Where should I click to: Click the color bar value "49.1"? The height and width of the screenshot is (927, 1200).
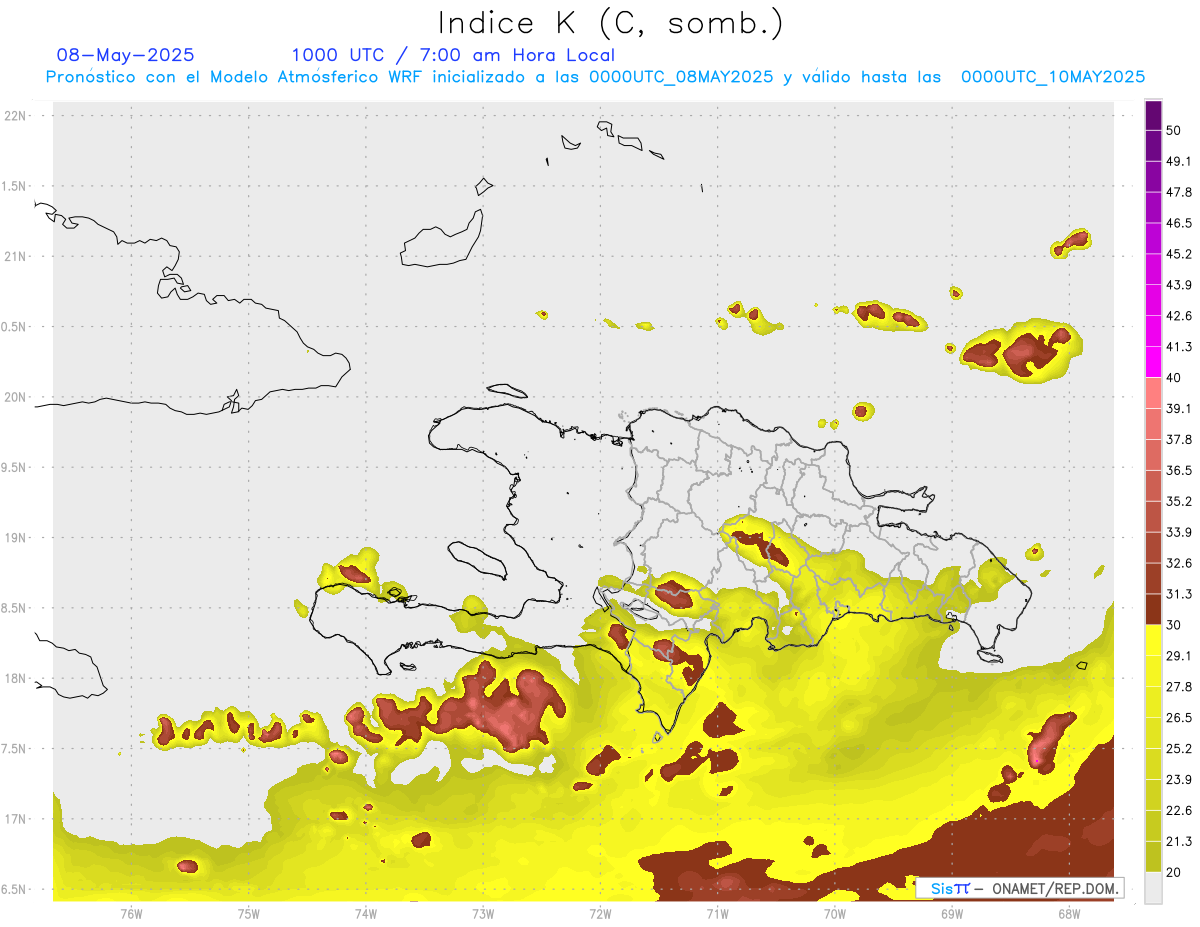1179,161
